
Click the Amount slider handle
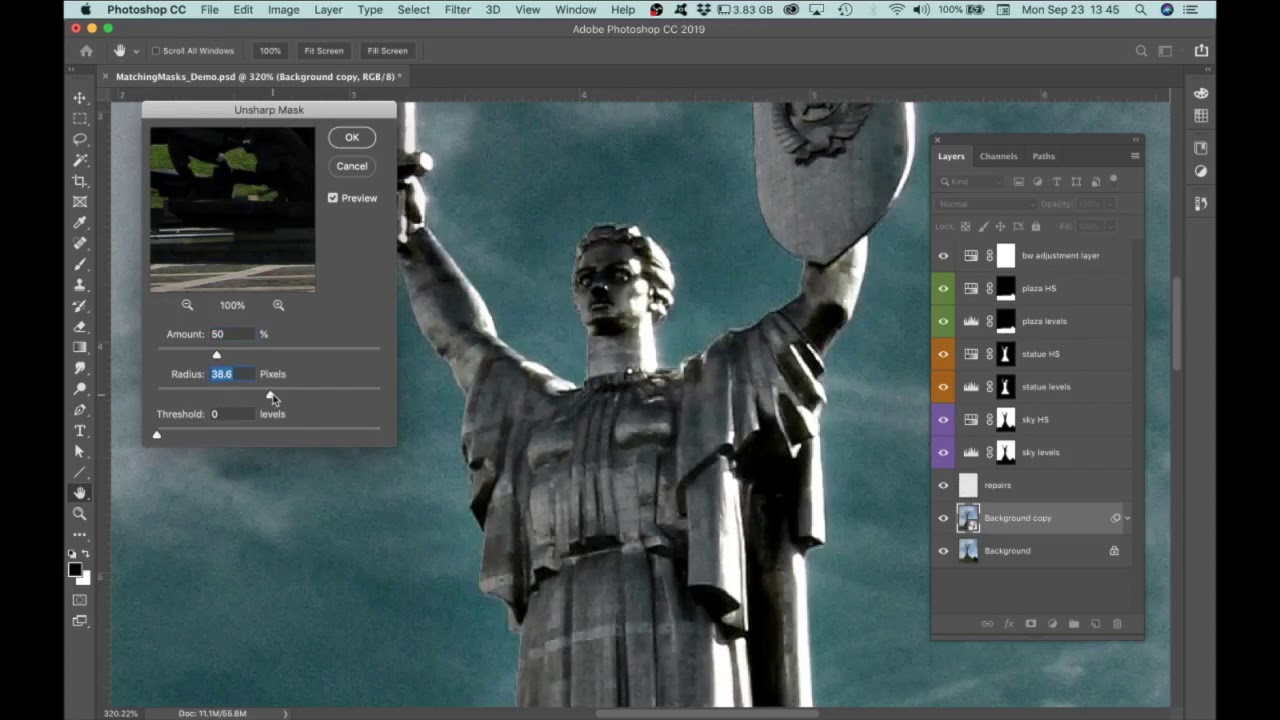[217, 355]
